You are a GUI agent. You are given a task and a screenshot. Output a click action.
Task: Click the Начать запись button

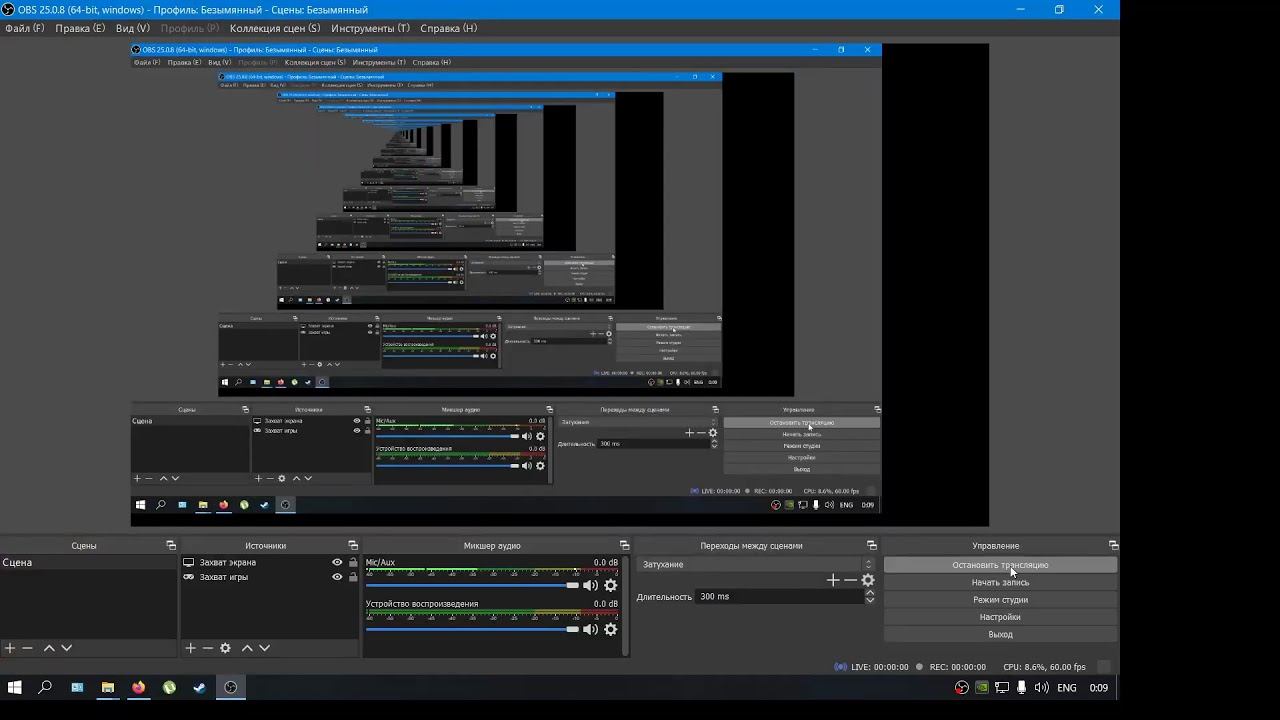pos(1000,582)
